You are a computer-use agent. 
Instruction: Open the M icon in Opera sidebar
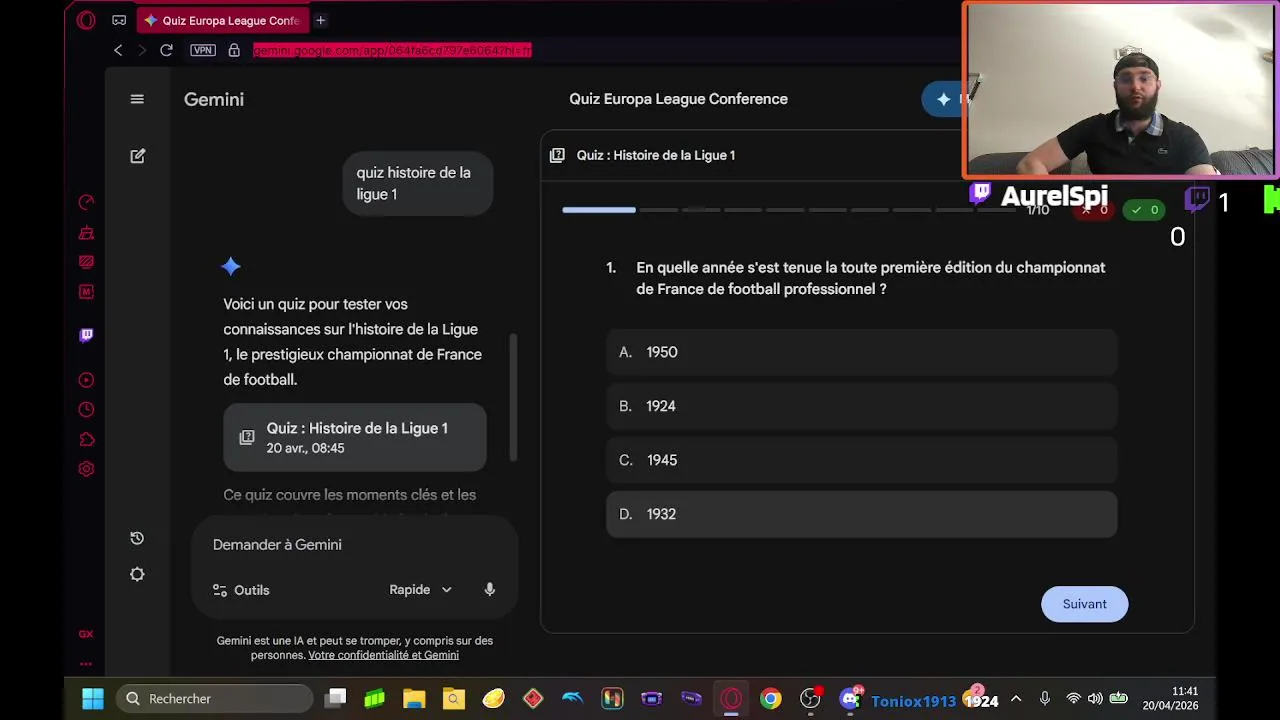pyautogui.click(x=86, y=292)
